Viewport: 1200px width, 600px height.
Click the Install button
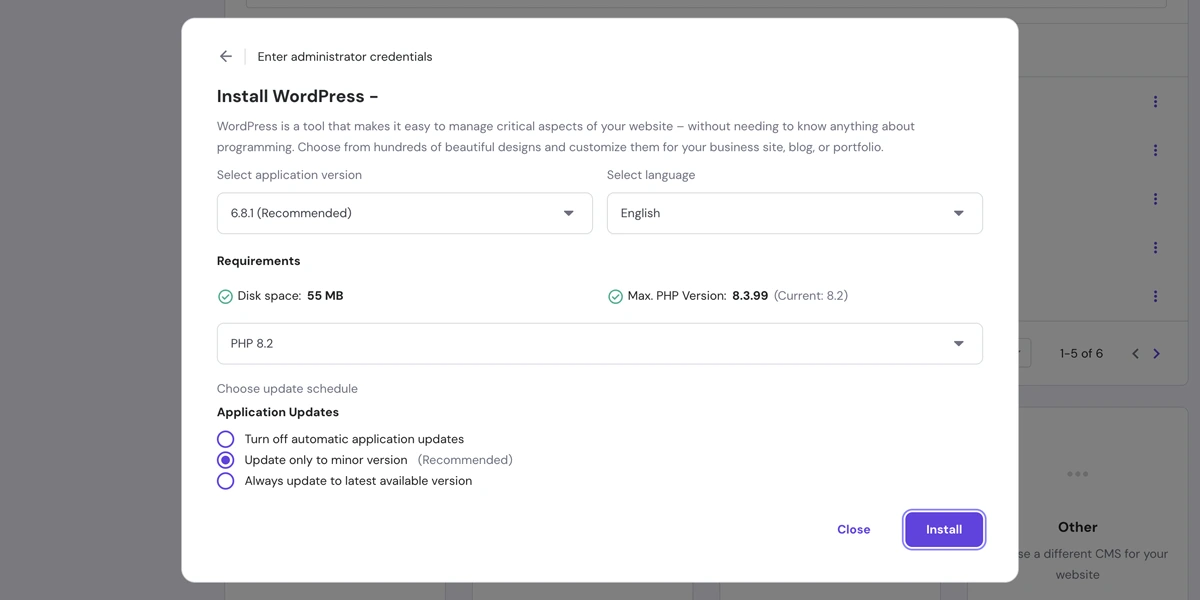pos(944,530)
